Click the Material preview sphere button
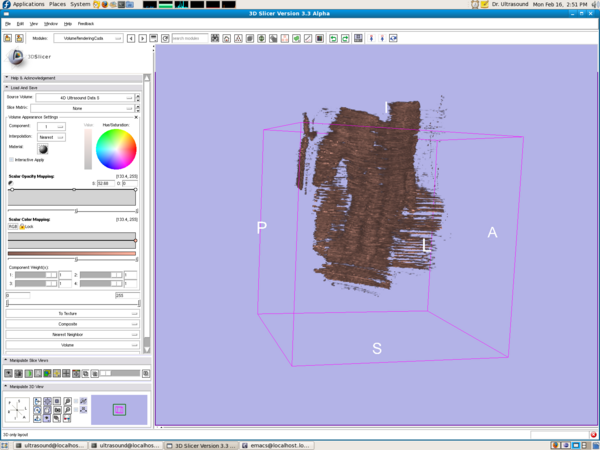This screenshot has width=600, height=450. (x=43, y=149)
